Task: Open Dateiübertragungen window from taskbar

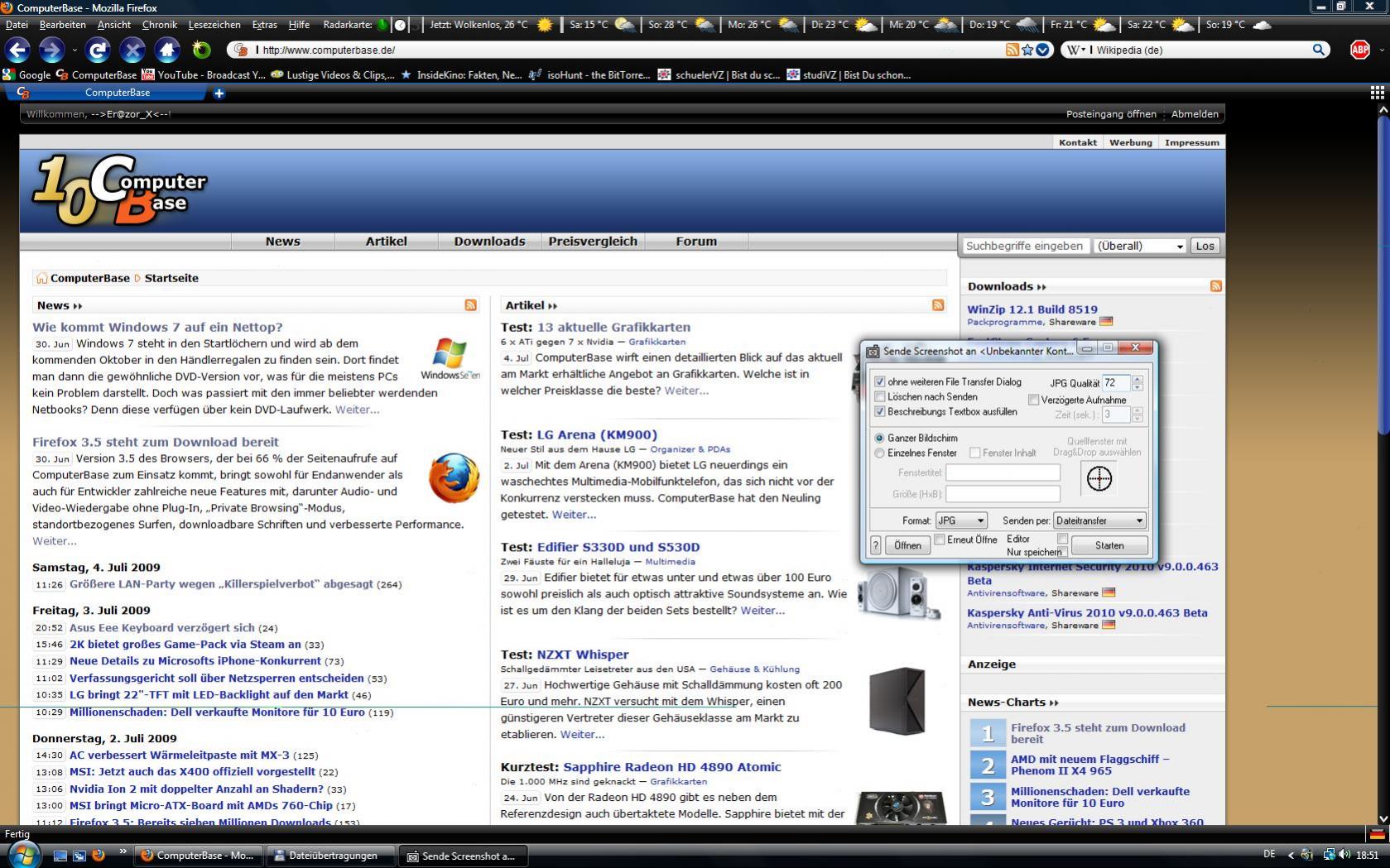Action: [x=331, y=856]
